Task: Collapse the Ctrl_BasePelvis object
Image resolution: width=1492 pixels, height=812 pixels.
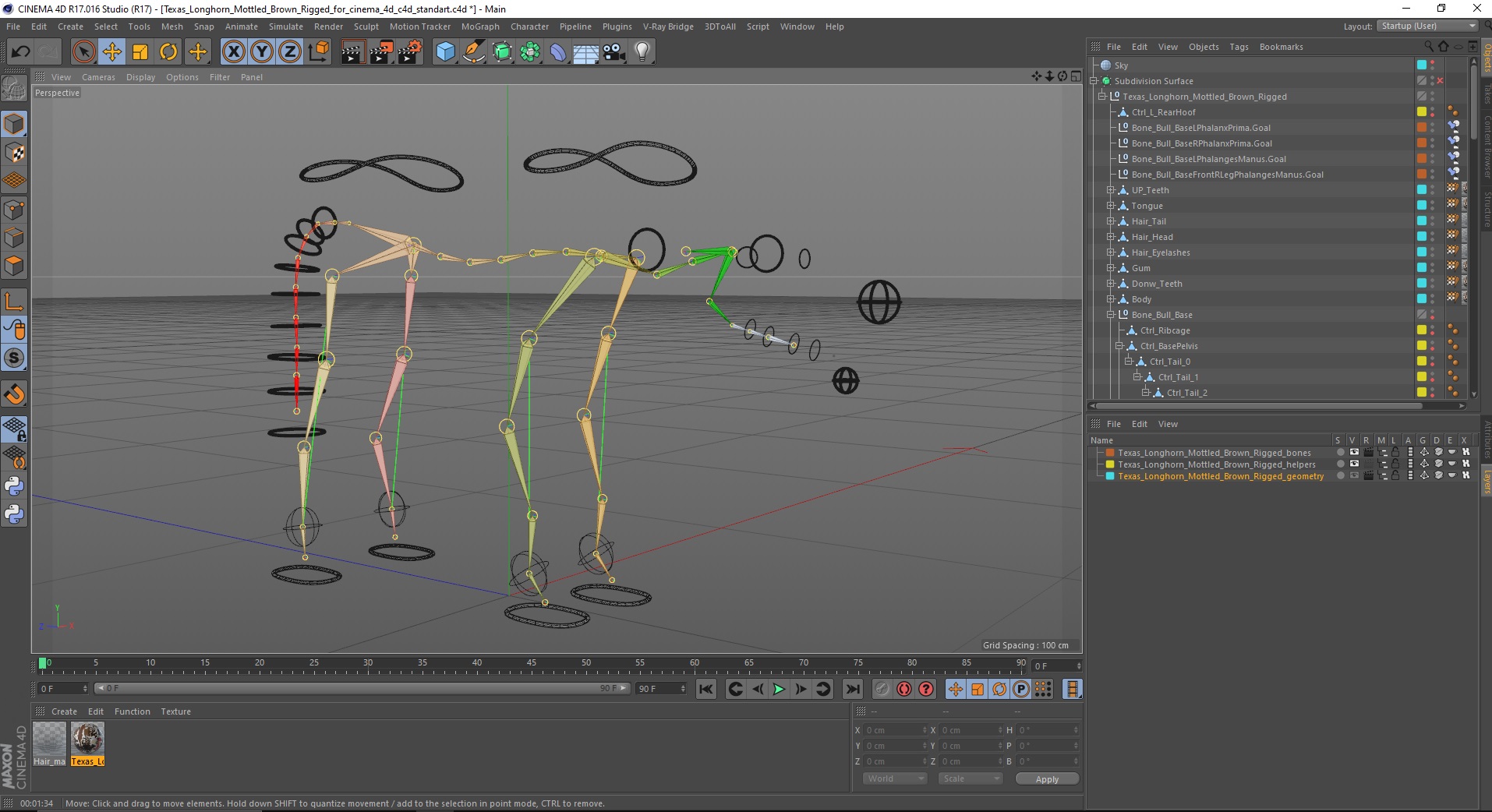Action: 1119,346
